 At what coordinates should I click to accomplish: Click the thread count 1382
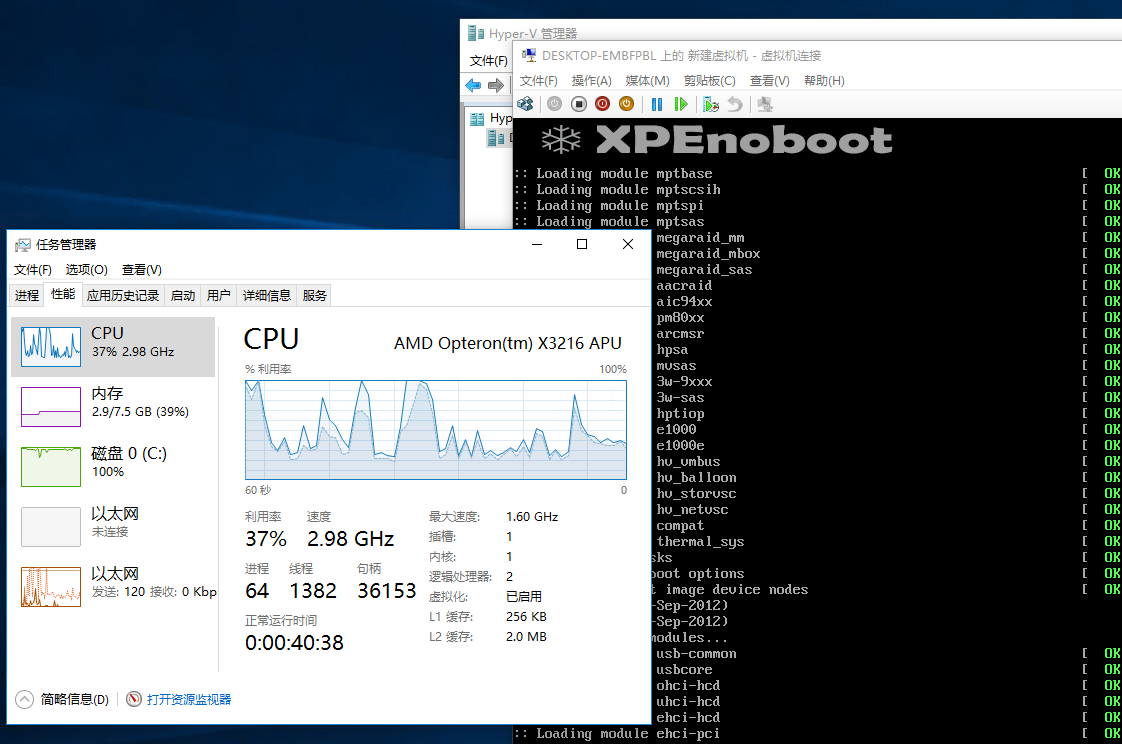pyautogui.click(x=313, y=591)
